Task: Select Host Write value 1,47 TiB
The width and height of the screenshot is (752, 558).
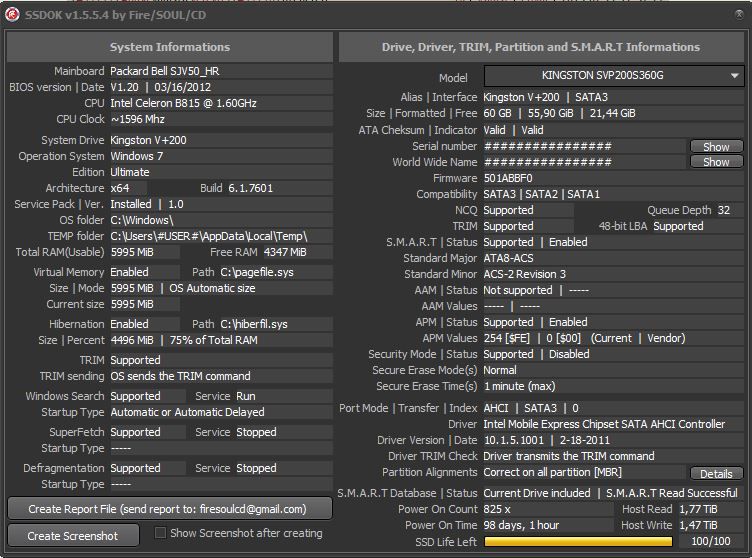Action: point(698,525)
